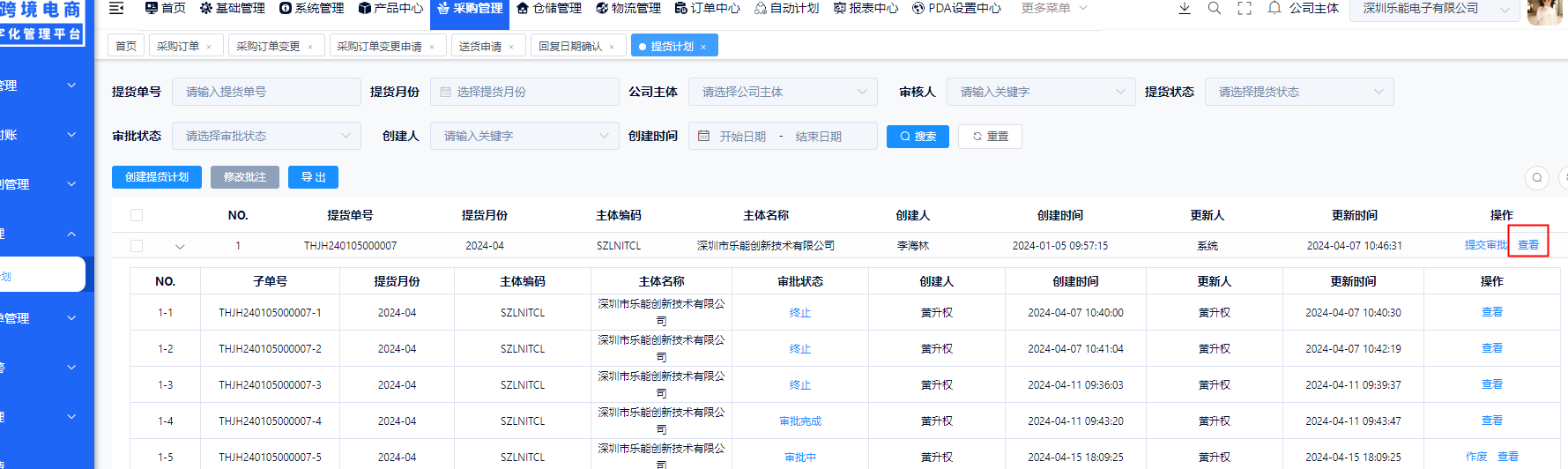The image size is (1568, 469).
Task: Click 作废 for sub-order THJH240105000007-5
Action: 1476,457
